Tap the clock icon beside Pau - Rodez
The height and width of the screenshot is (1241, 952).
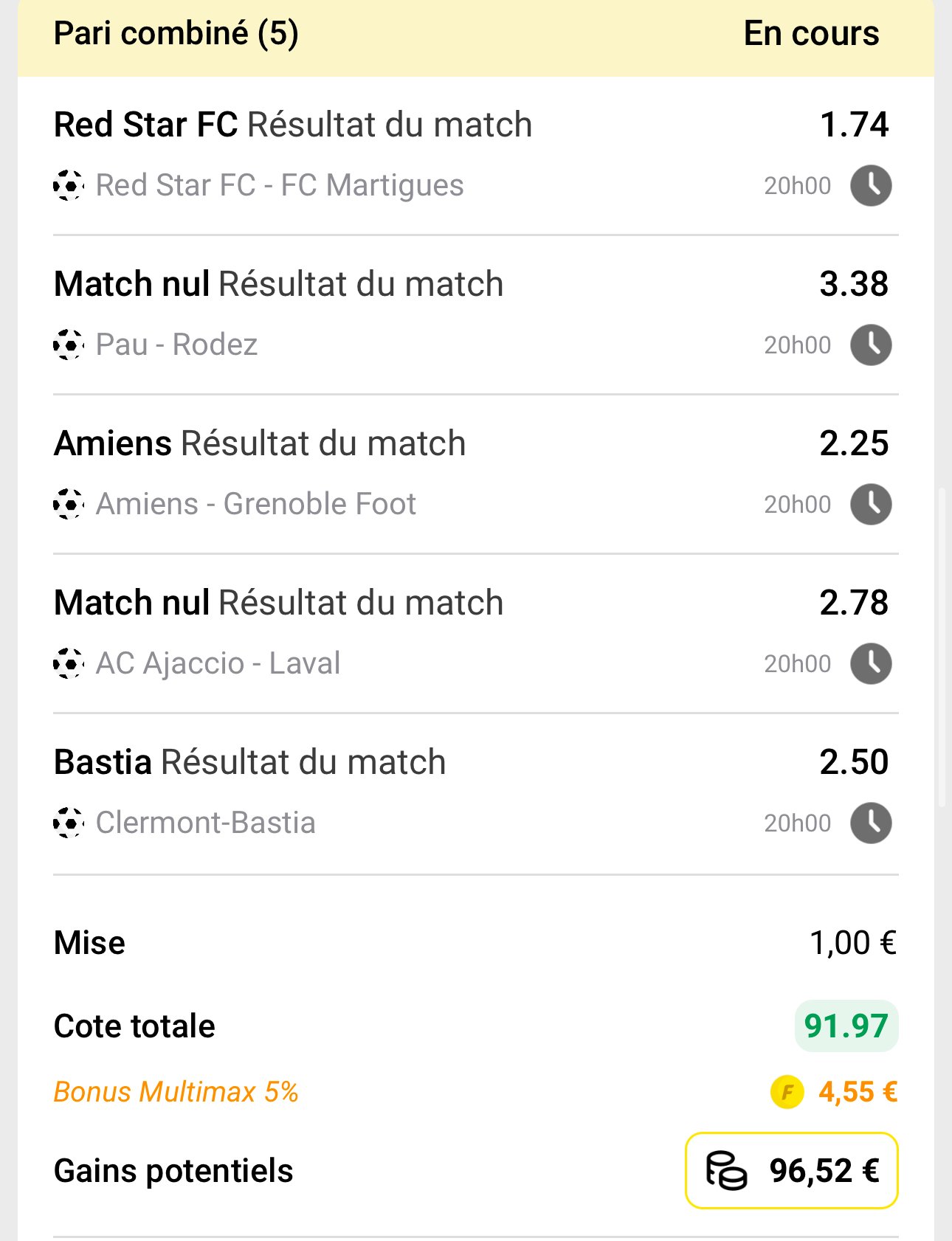tap(871, 345)
